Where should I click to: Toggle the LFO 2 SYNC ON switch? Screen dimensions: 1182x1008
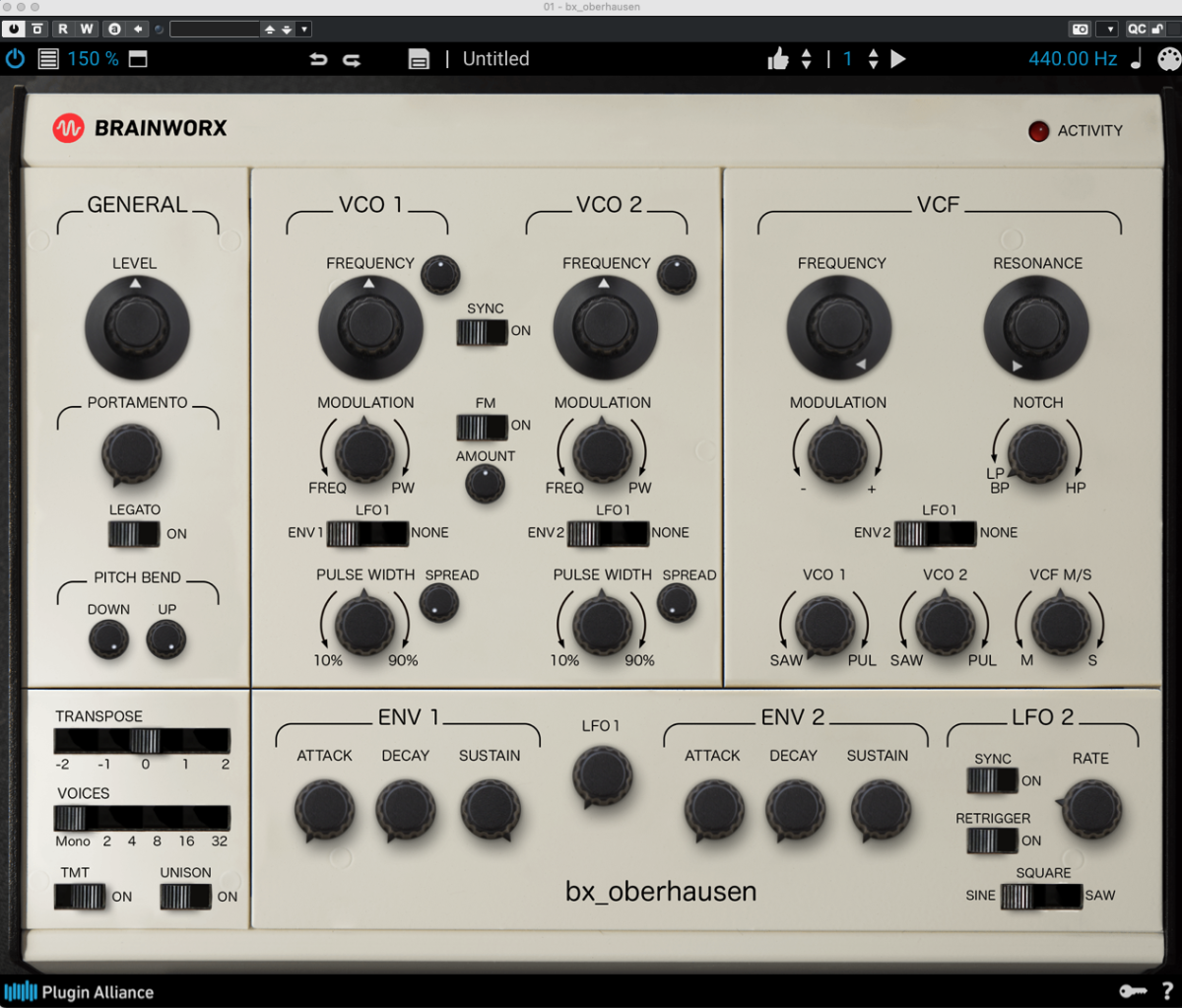point(993,780)
